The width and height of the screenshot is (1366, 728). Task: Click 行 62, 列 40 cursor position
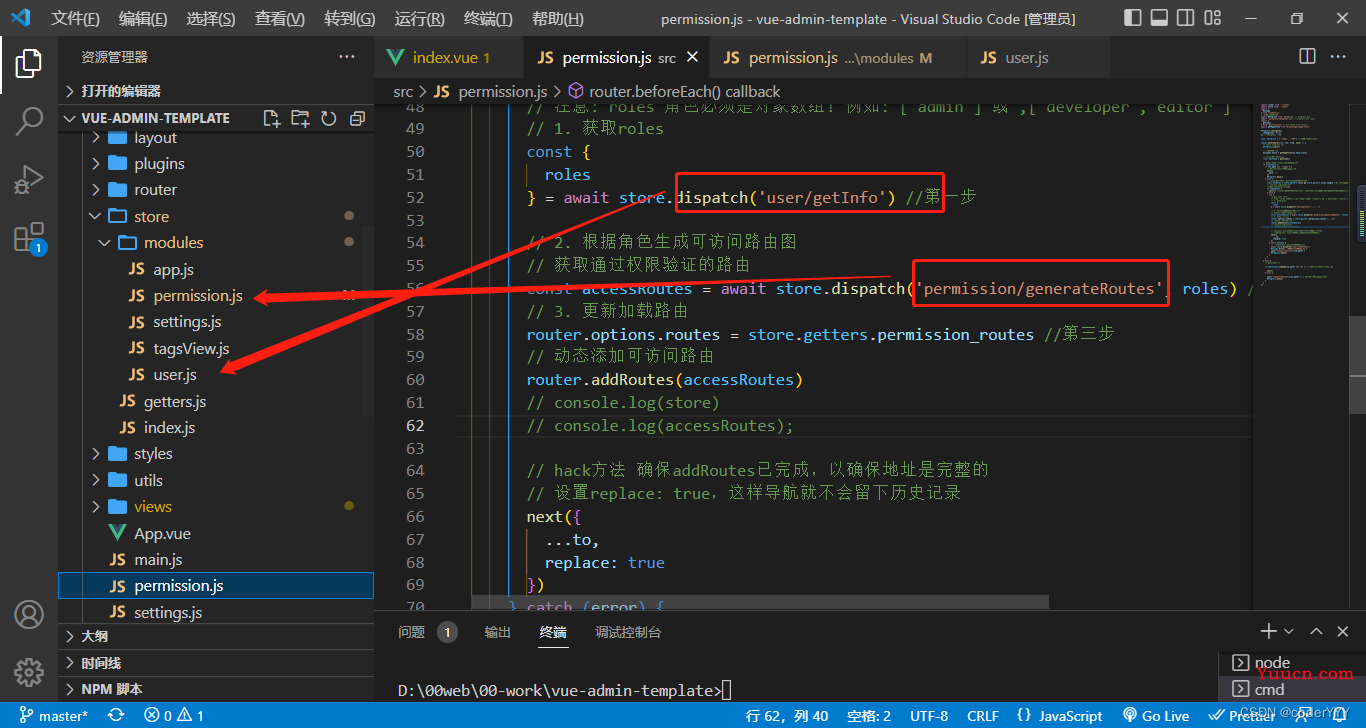(787, 715)
